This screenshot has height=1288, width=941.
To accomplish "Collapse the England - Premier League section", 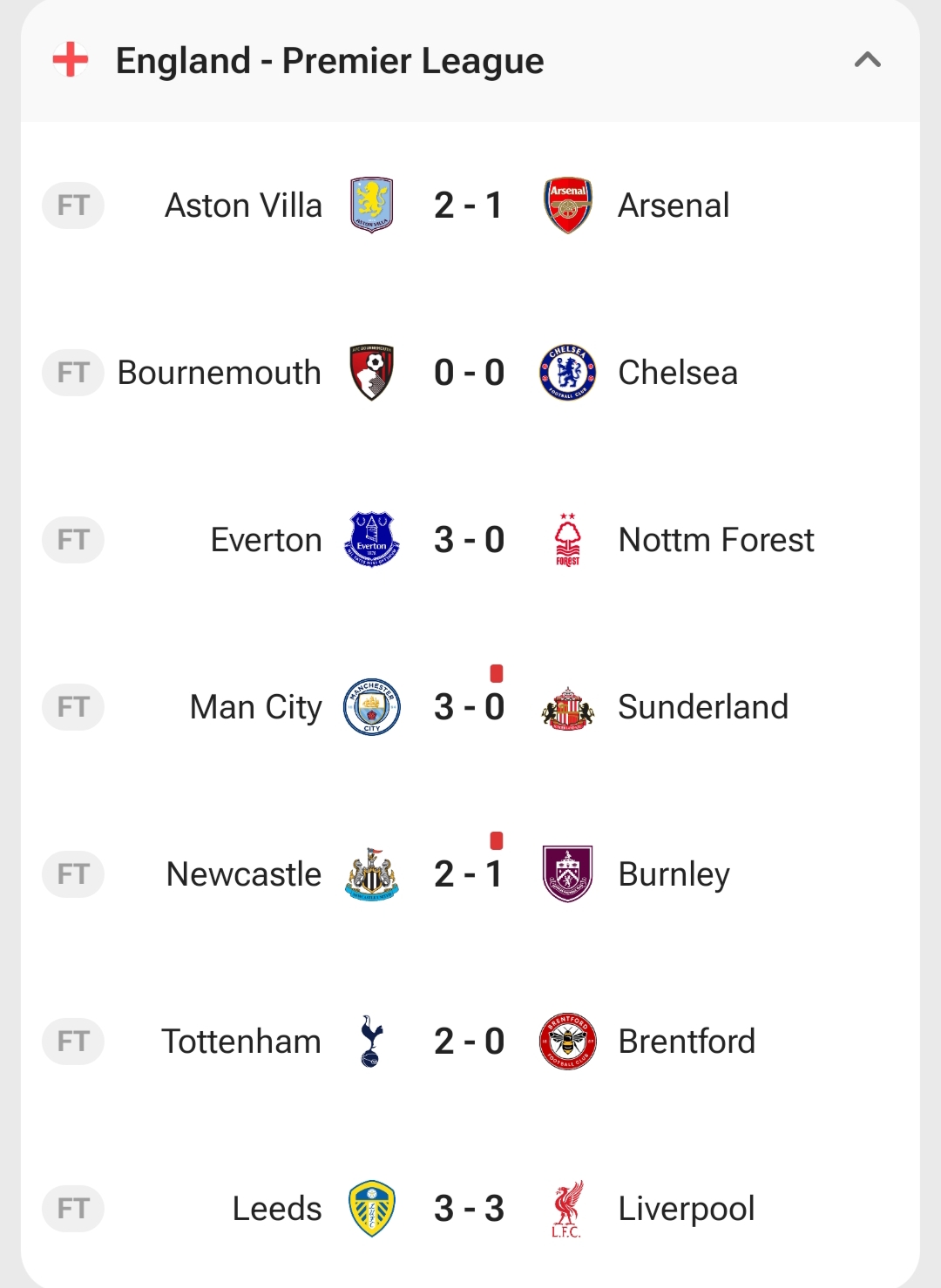I will click(867, 60).
